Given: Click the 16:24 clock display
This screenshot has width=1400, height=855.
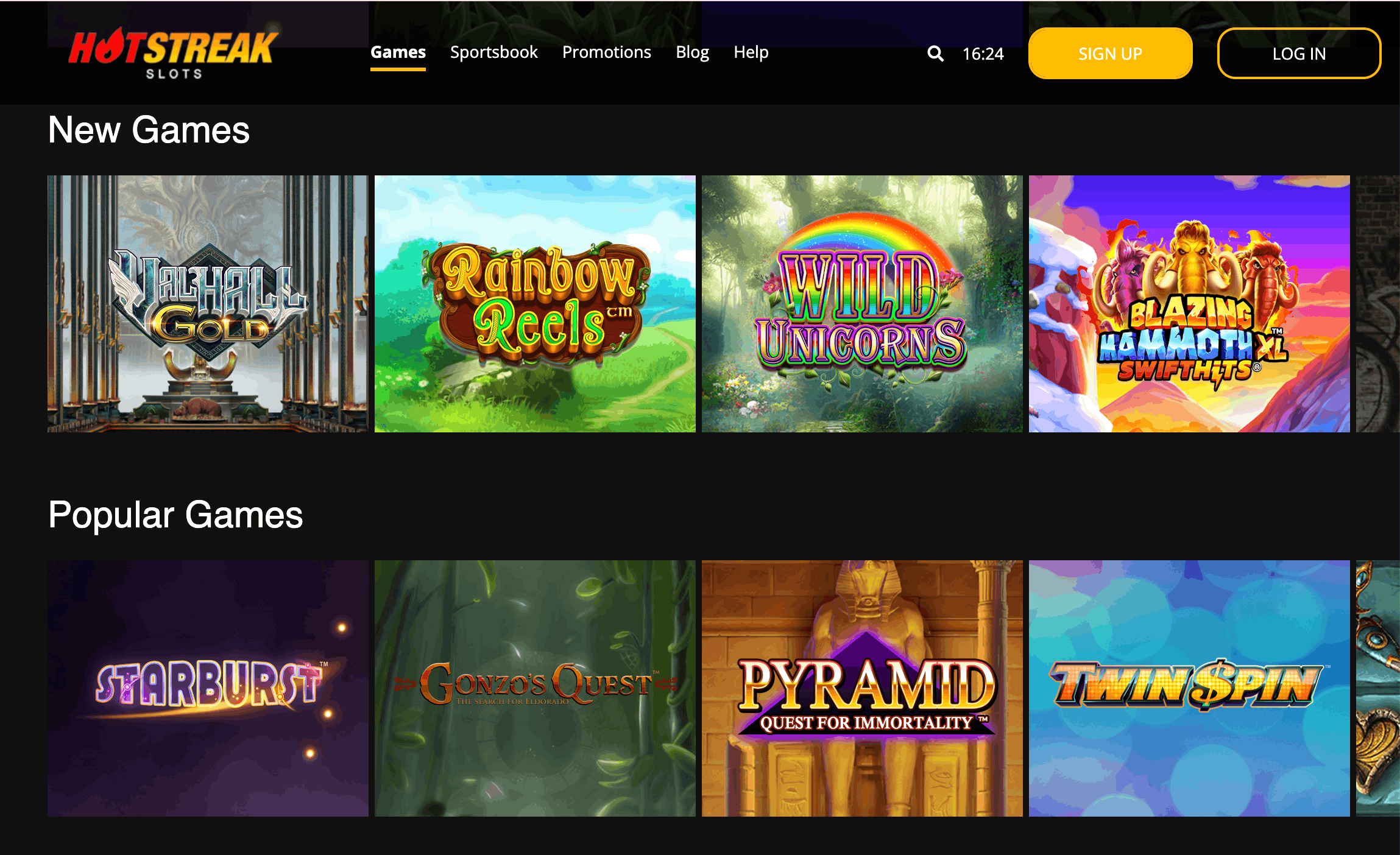Looking at the screenshot, I should 983,54.
